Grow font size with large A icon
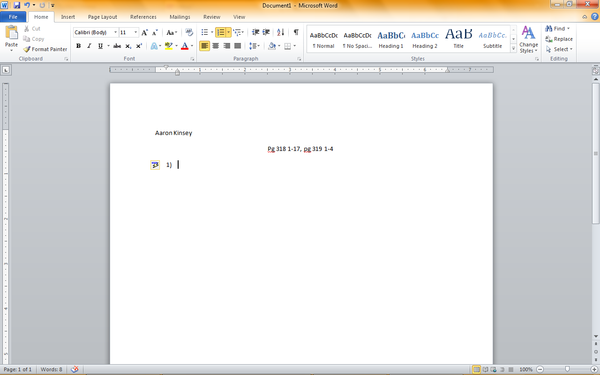600x375 pixels. (144, 33)
